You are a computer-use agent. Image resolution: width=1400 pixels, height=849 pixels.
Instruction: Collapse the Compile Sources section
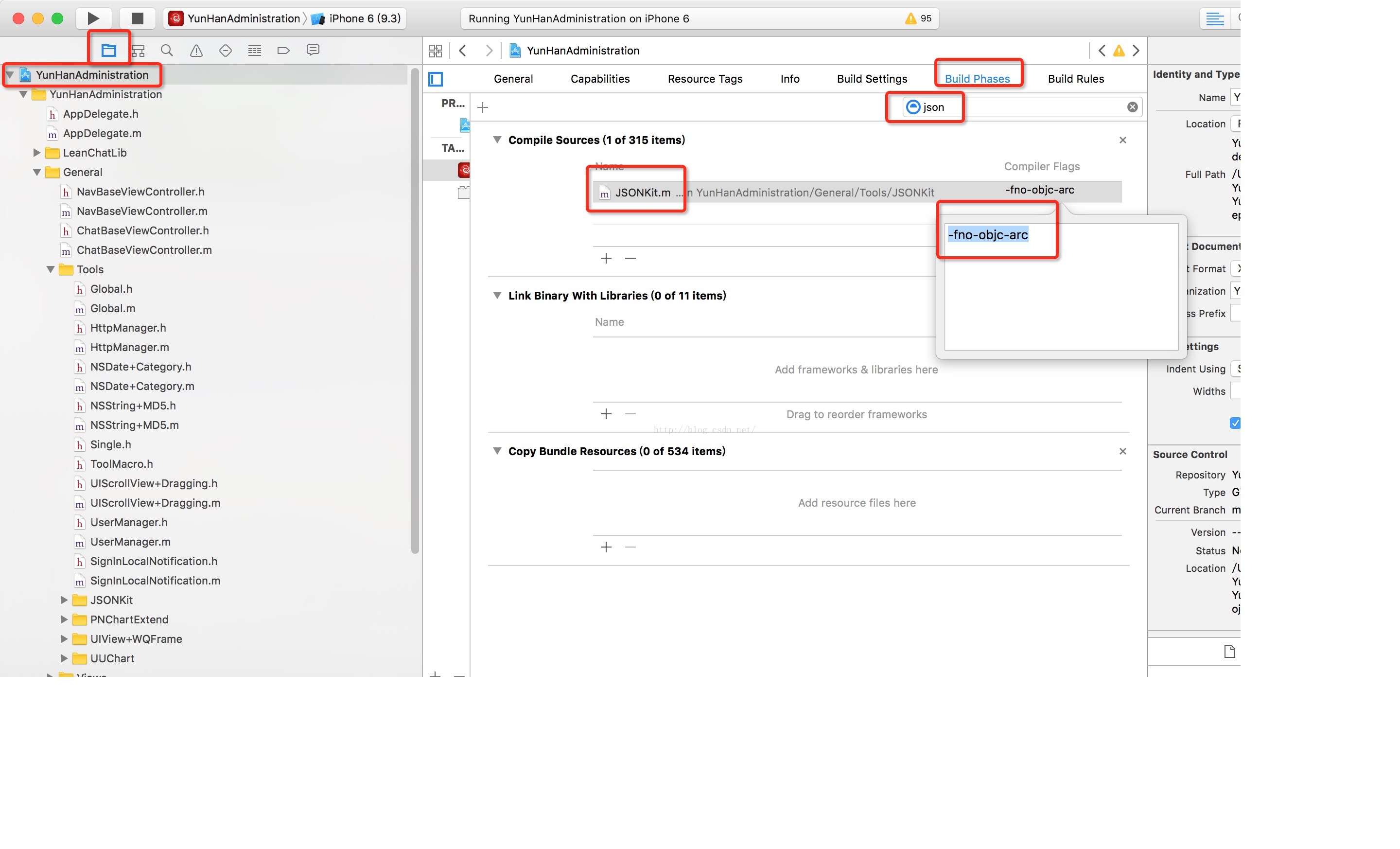(x=497, y=140)
